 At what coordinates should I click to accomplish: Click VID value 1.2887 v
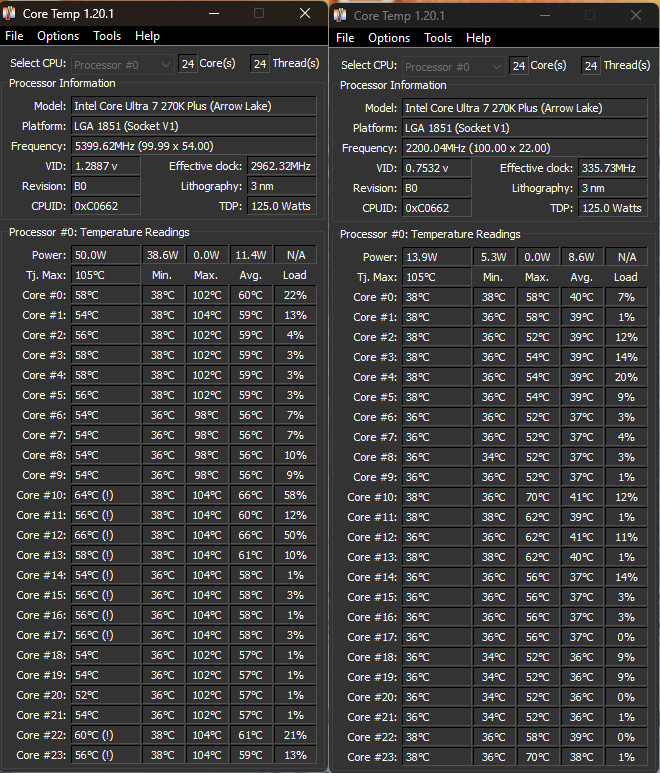point(106,166)
